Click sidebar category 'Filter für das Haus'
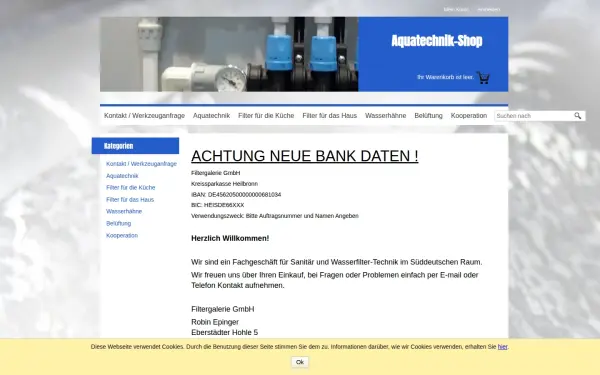This screenshot has width=600, height=375. pos(130,199)
